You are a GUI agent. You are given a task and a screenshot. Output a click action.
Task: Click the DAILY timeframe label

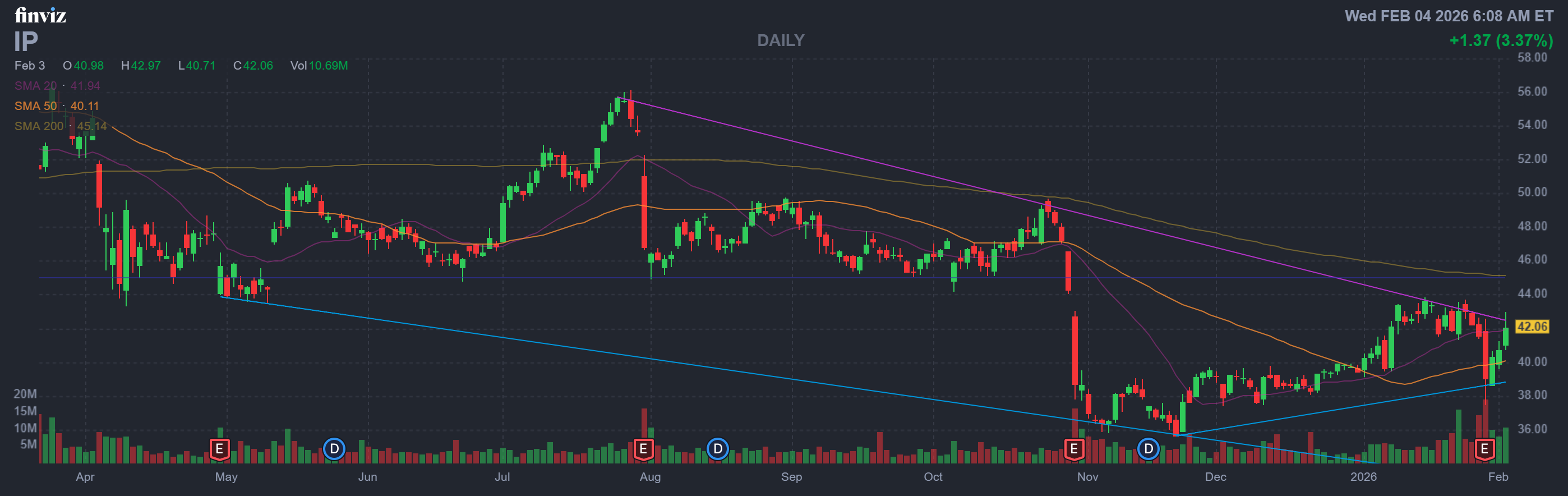coord(780,40)
